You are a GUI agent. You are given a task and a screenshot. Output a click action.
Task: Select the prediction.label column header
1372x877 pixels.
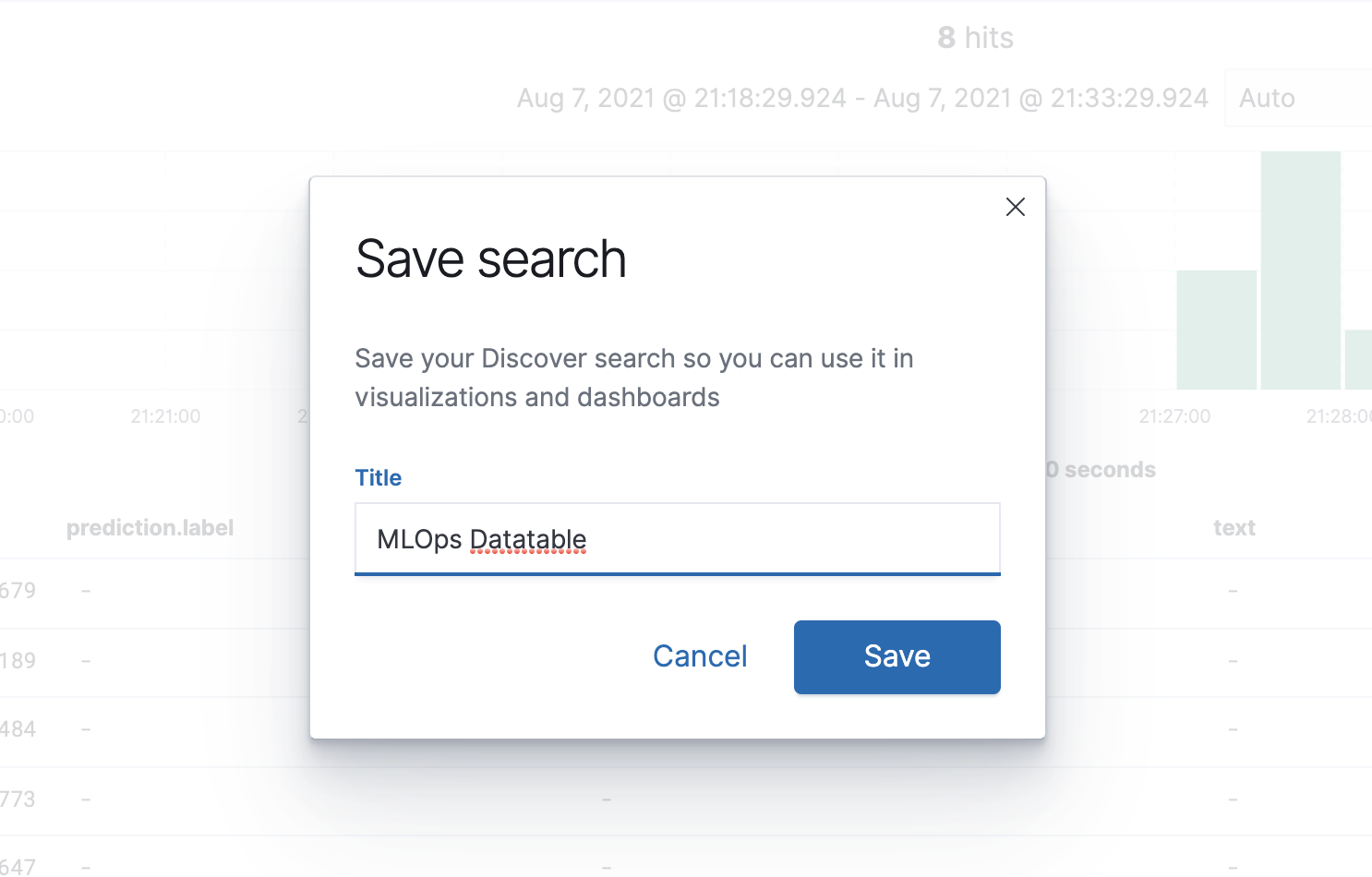coord(150,528)
